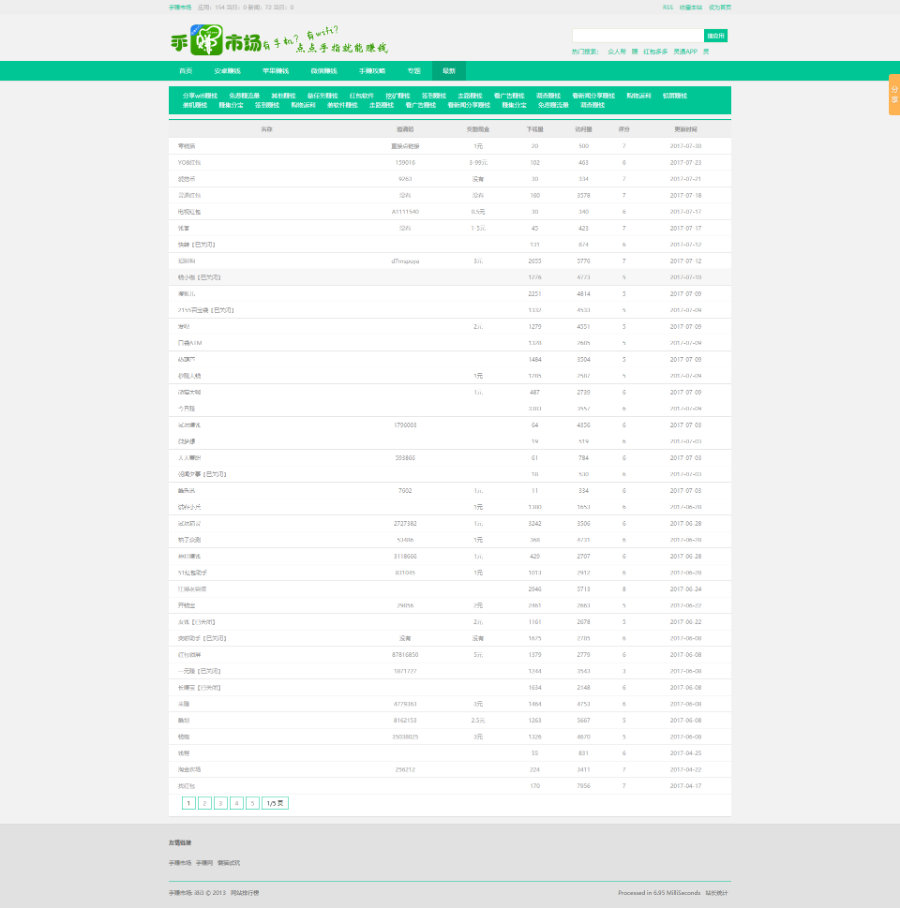The height and width of the screenshot is (908, 900).
Task: Open the 安卓赚钱 navigation tab
Action: point(227,71)
